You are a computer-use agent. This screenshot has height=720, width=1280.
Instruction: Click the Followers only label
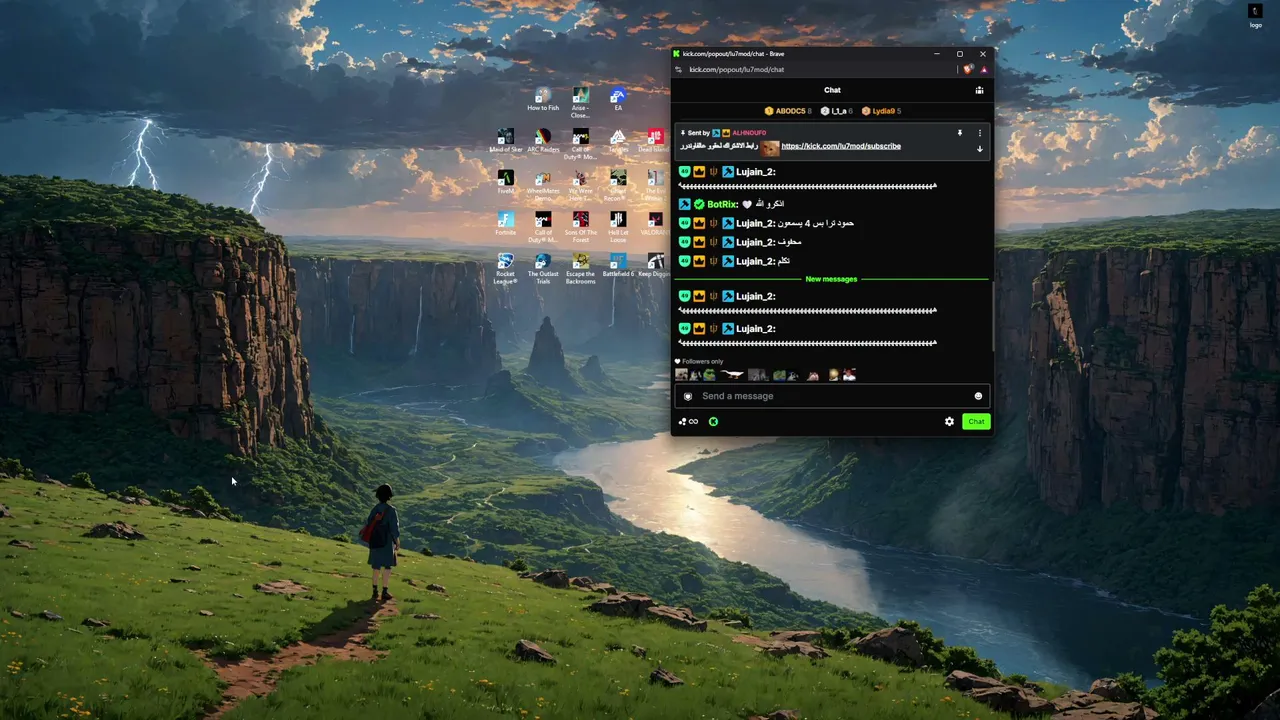(x=702, y=361)
